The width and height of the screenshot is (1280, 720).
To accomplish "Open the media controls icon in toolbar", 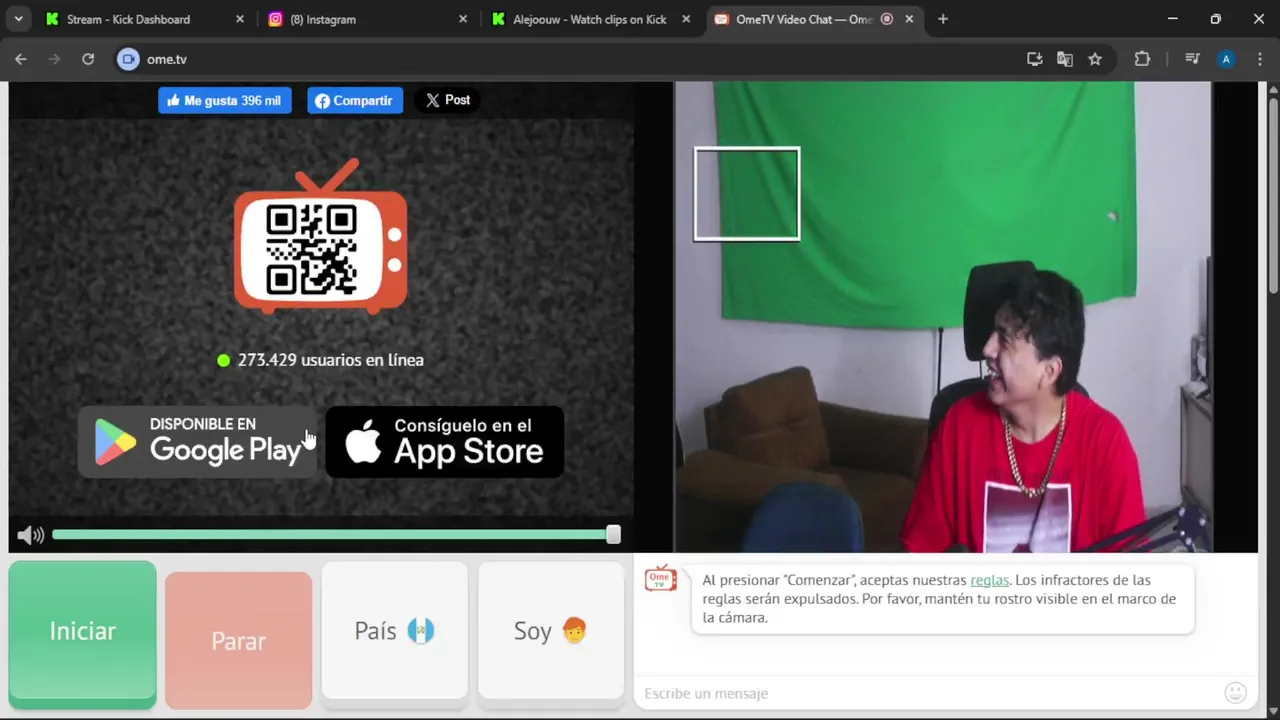I will click(1192, 59).
